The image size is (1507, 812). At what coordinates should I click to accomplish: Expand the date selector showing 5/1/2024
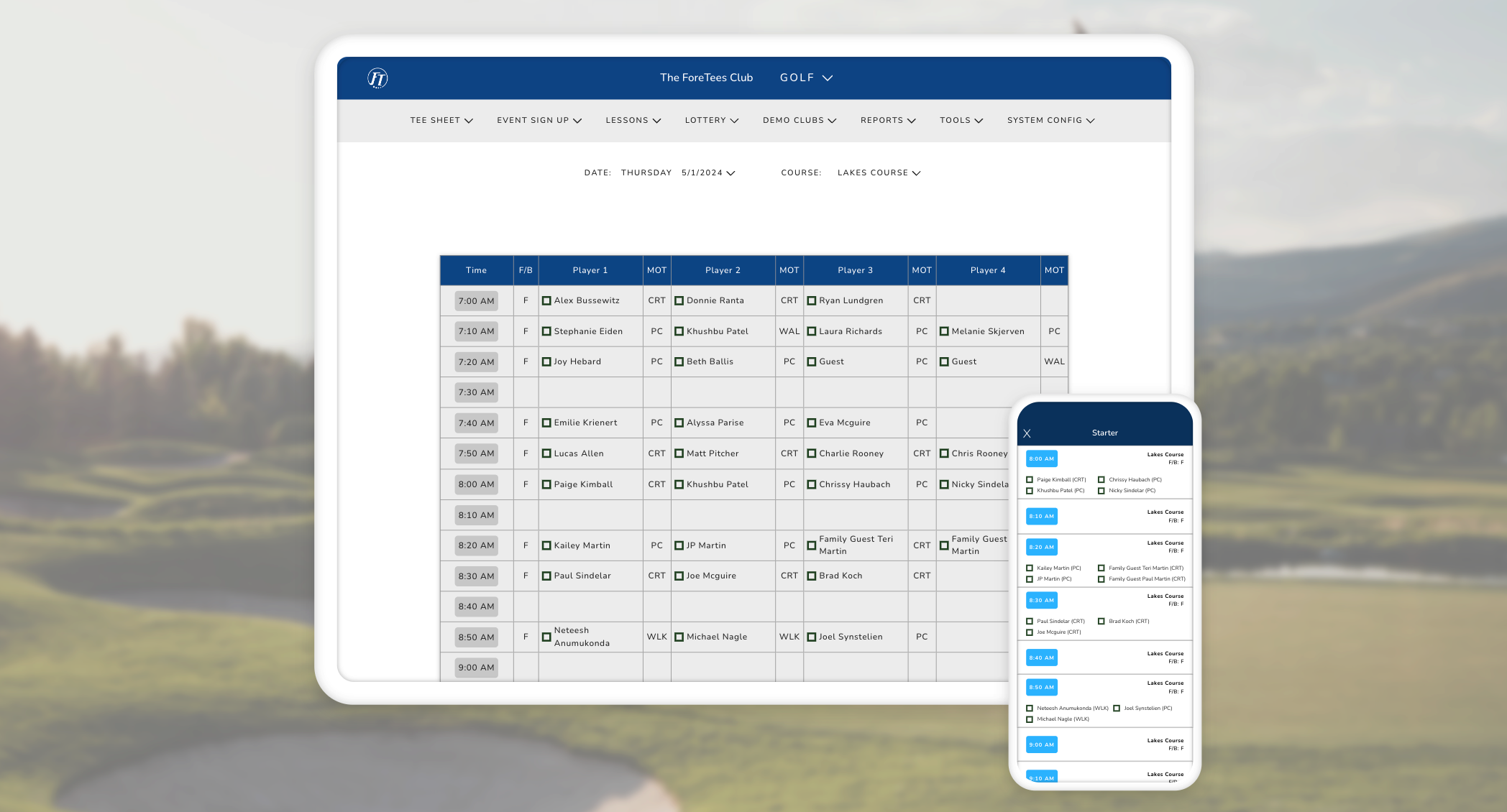pos(730,172)
